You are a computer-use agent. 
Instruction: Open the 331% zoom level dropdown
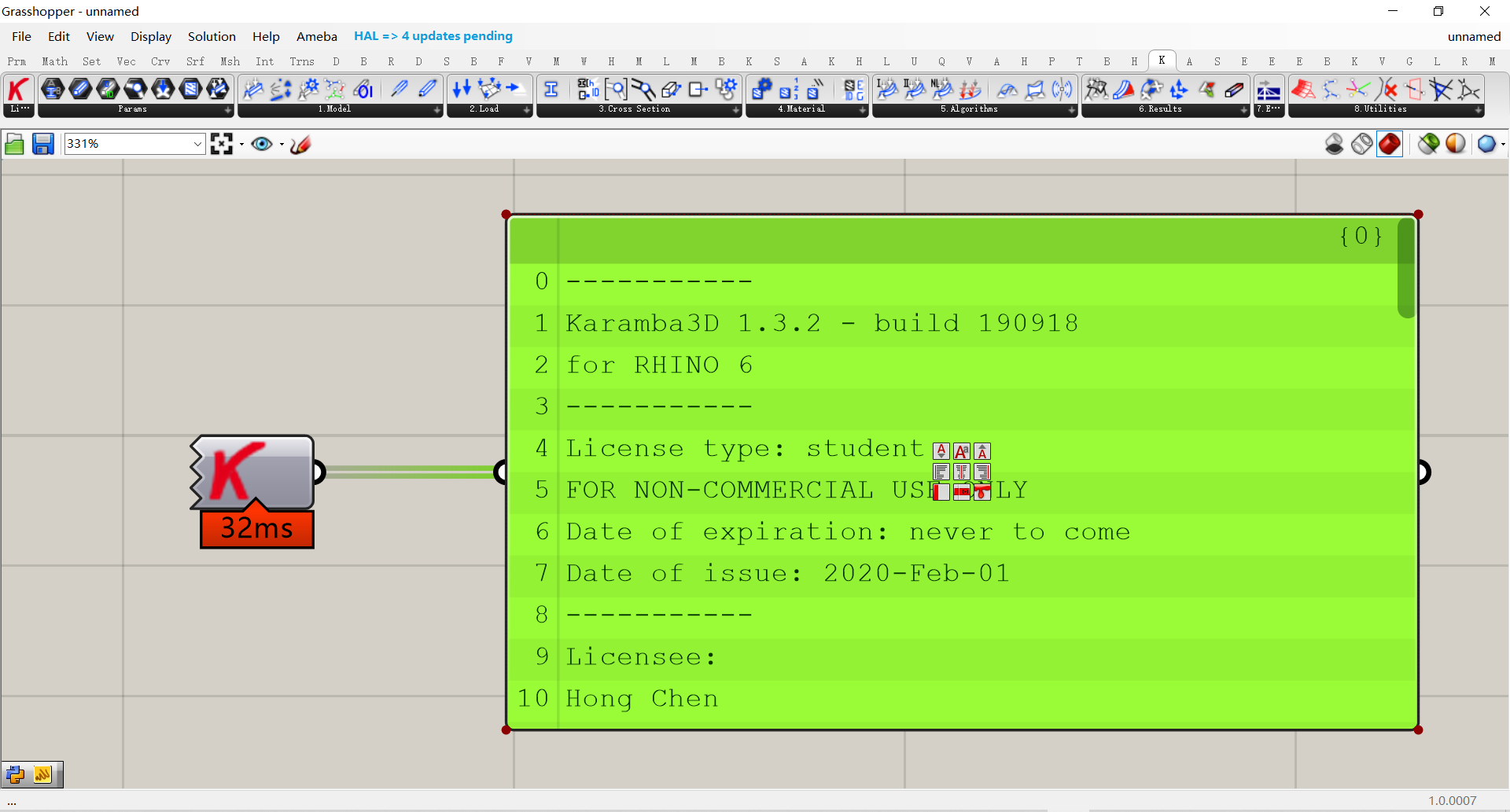(197, 144)
